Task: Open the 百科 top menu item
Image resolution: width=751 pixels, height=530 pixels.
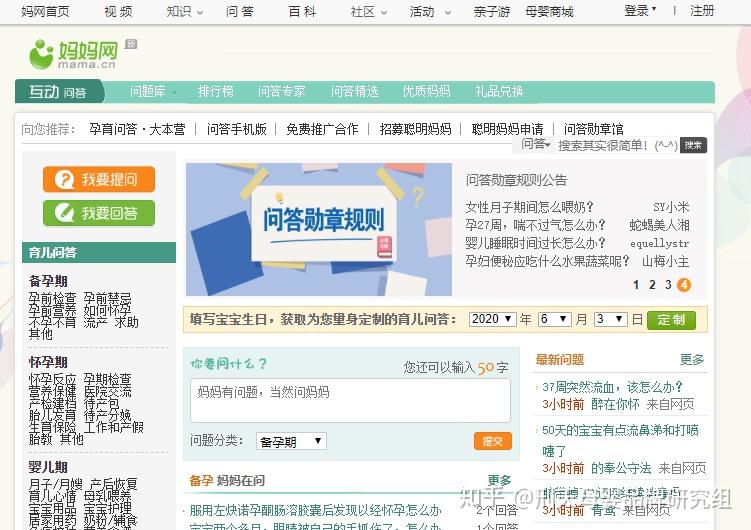Action: pyautogui.click(x=302, y=11)
